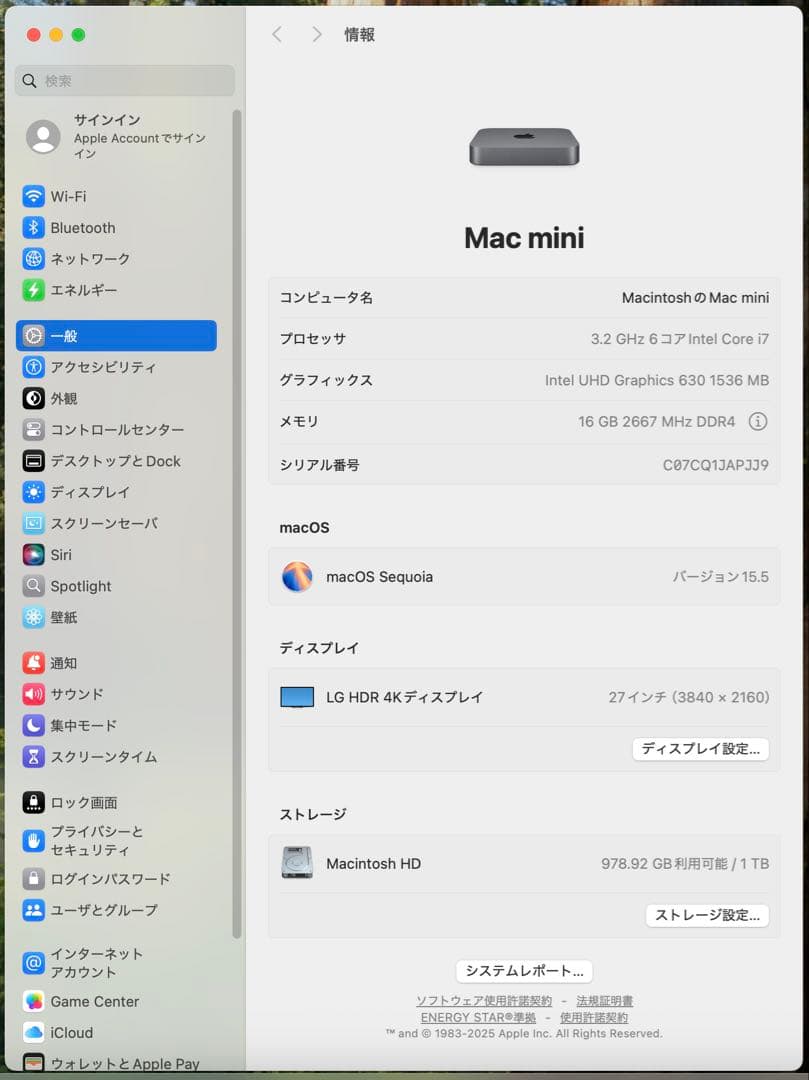Open システムレポート (System Report)

(524, 970)
